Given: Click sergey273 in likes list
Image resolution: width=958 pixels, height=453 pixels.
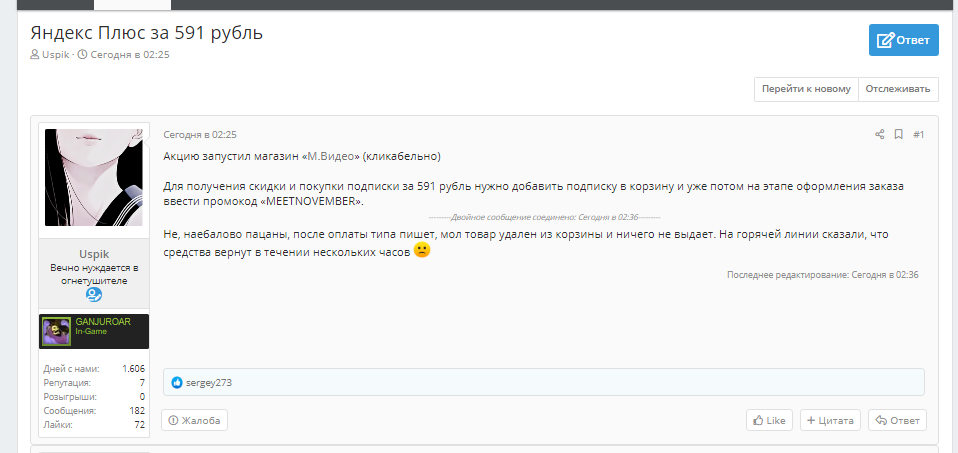Looking at the screenshot, I should click(x=209, y=383).
